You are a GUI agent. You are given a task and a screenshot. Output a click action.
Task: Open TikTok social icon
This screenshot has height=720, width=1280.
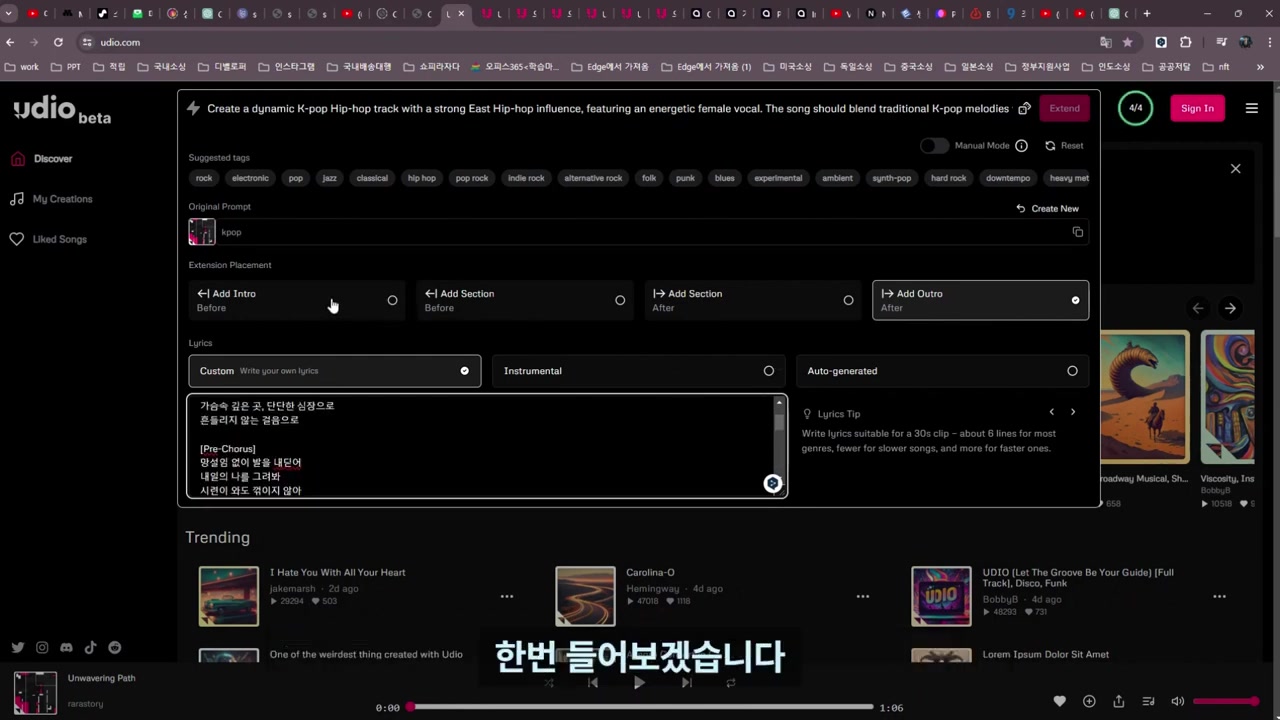click(x=90, y=648)
